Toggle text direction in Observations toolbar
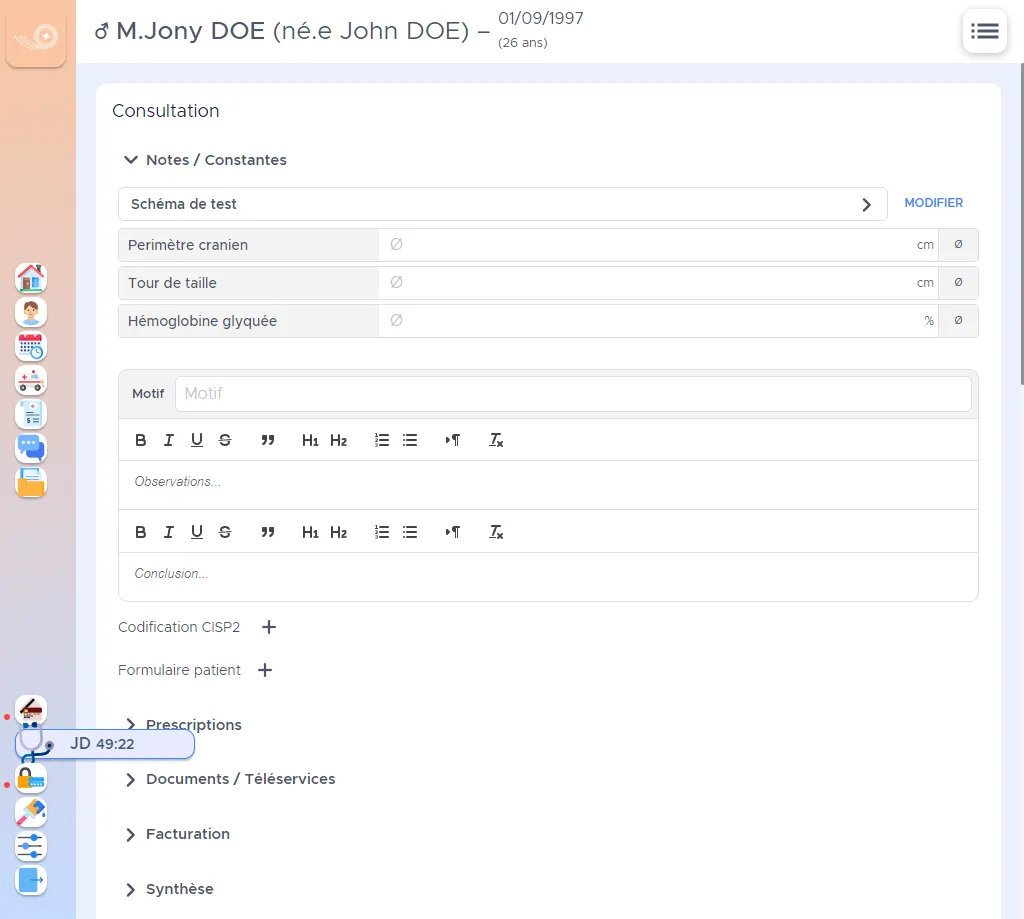1024x919 pixels. 453,440
